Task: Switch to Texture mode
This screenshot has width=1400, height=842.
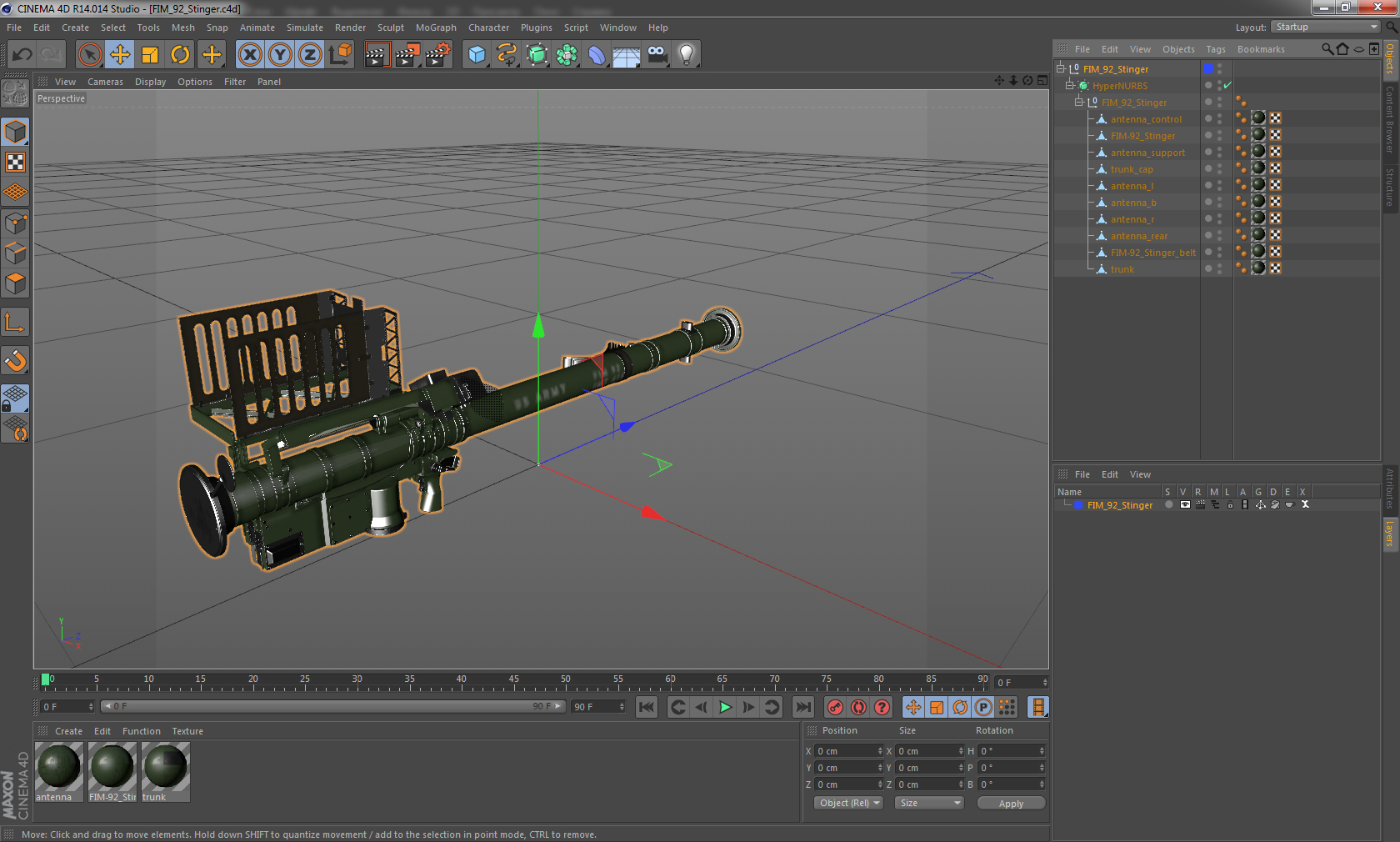Action: click(x=16, y=163)
